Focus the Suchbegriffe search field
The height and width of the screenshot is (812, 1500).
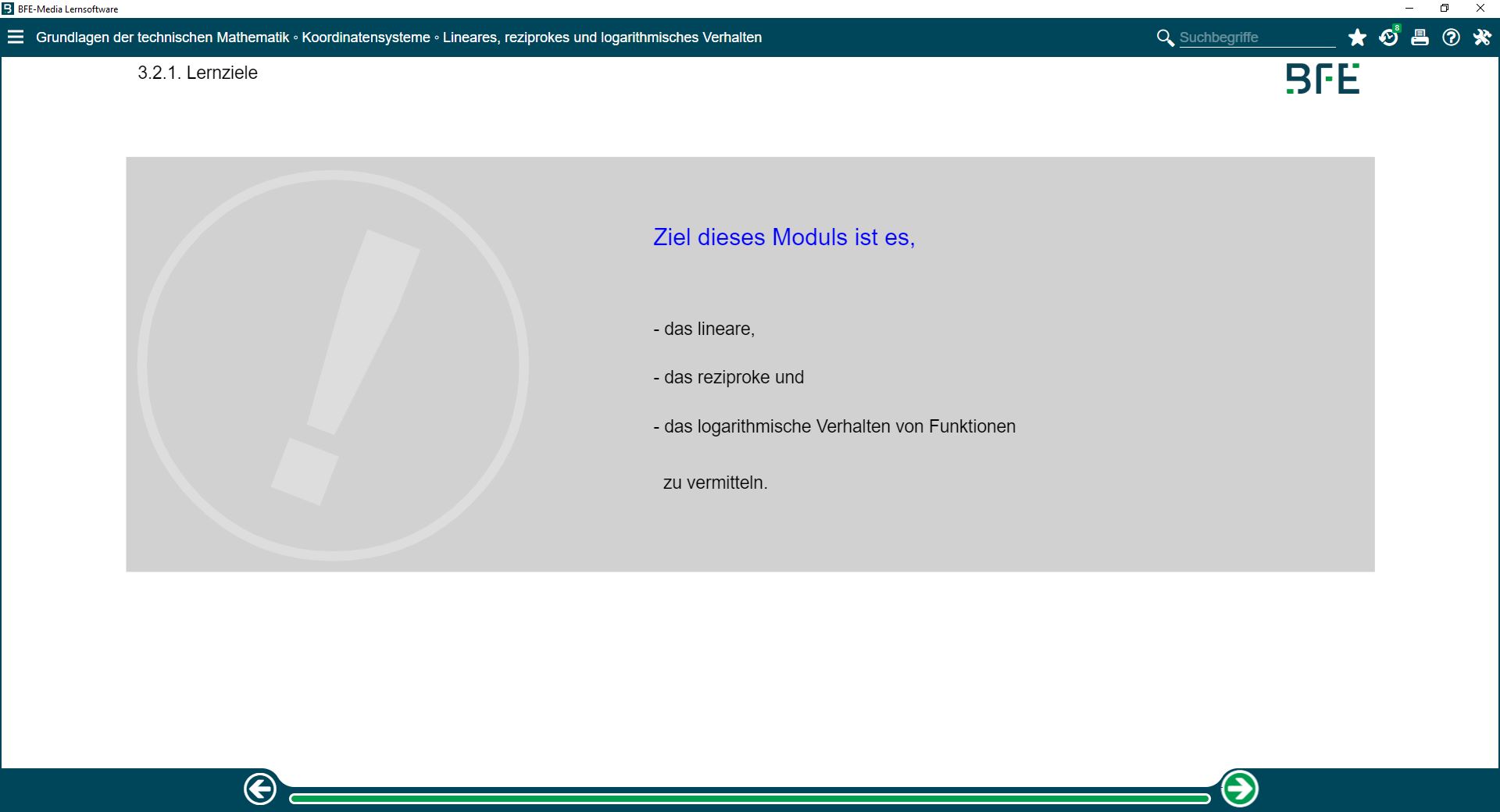click(1256, 37)
